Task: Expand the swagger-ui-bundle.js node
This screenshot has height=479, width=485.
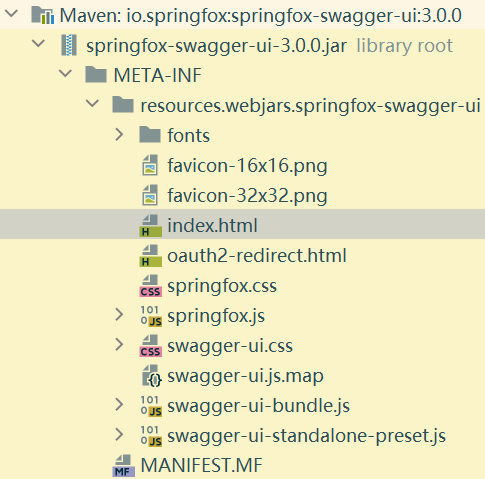Action: [119, 405]
